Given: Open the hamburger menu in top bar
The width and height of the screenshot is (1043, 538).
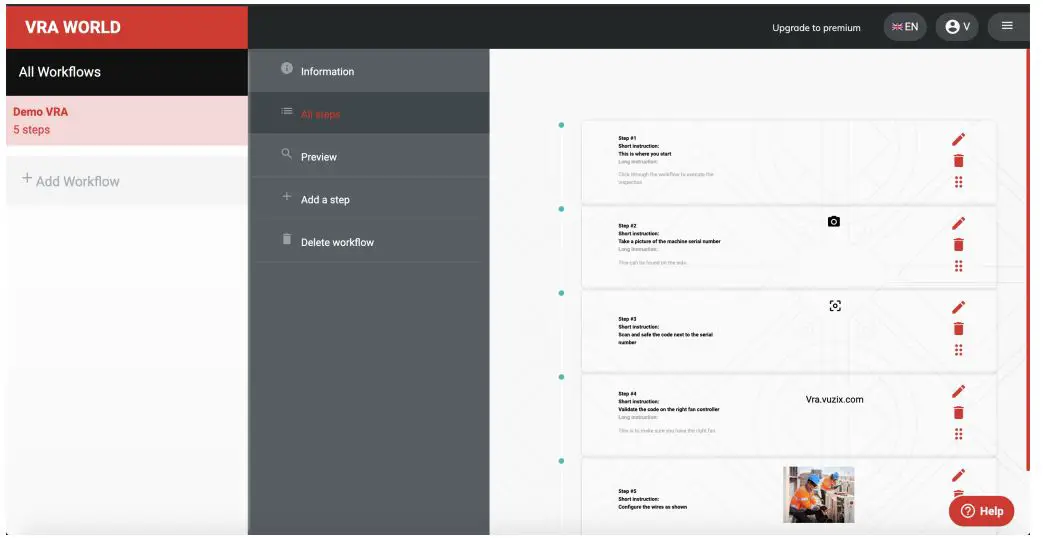Looking at the screenshot, I should (x=1007, y=27).
